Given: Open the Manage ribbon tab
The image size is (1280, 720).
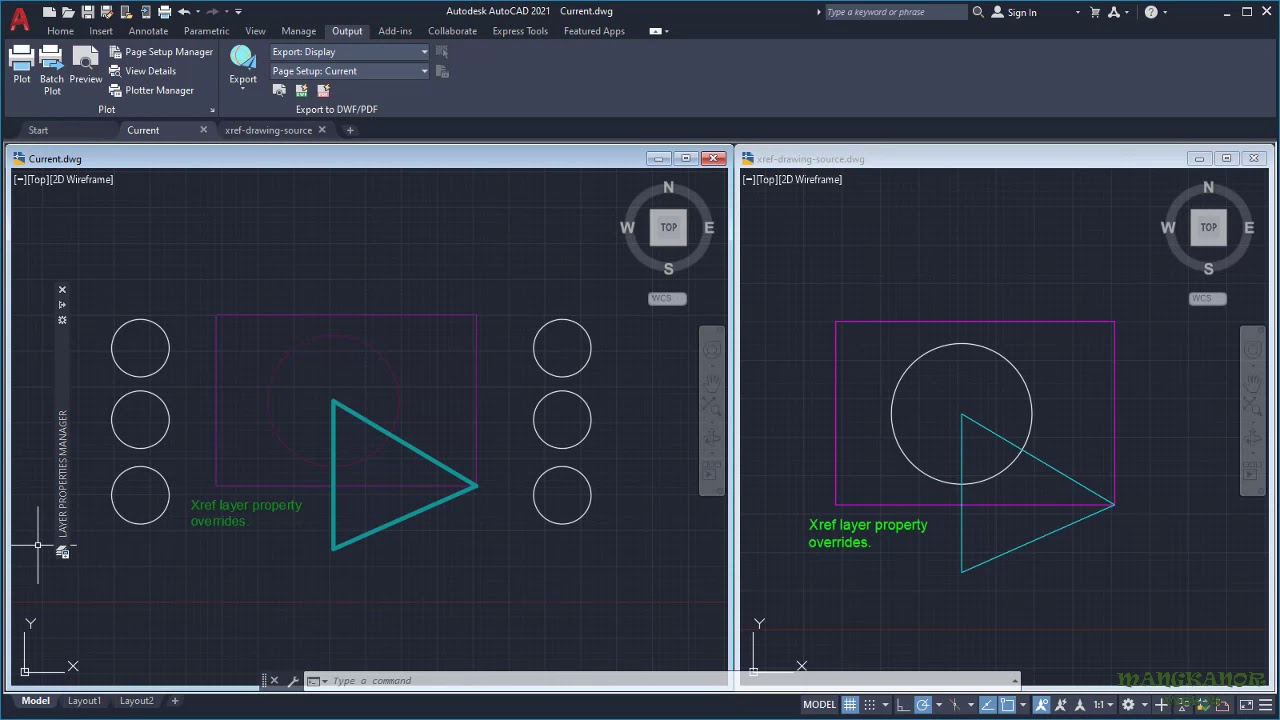Looking at the screenshot, I should pyautogui.click(x=298, y=31).
